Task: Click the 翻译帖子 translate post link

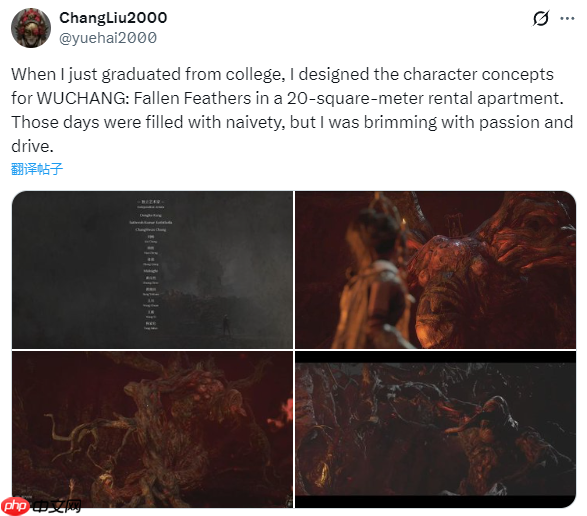Action: point(37,169)
